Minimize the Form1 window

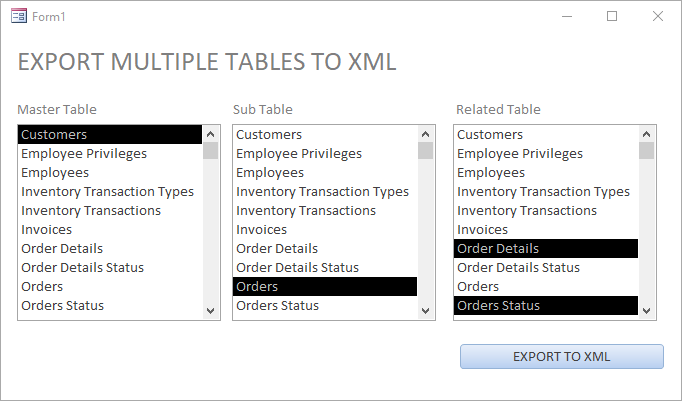567,17
